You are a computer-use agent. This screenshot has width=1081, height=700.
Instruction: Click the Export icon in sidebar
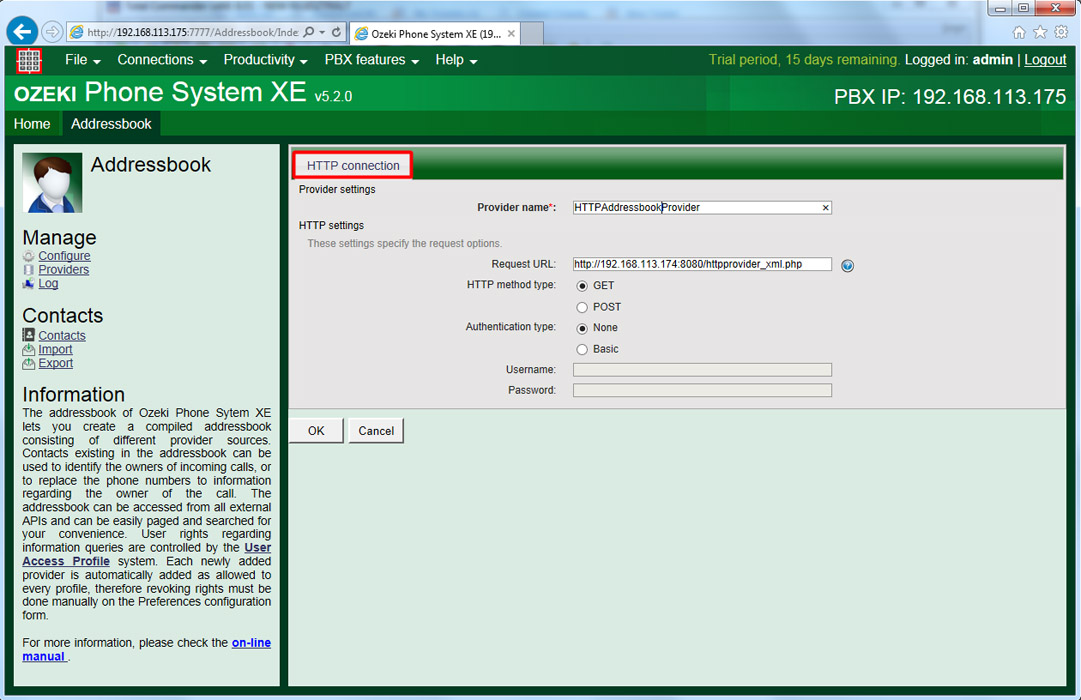[28, 363]
